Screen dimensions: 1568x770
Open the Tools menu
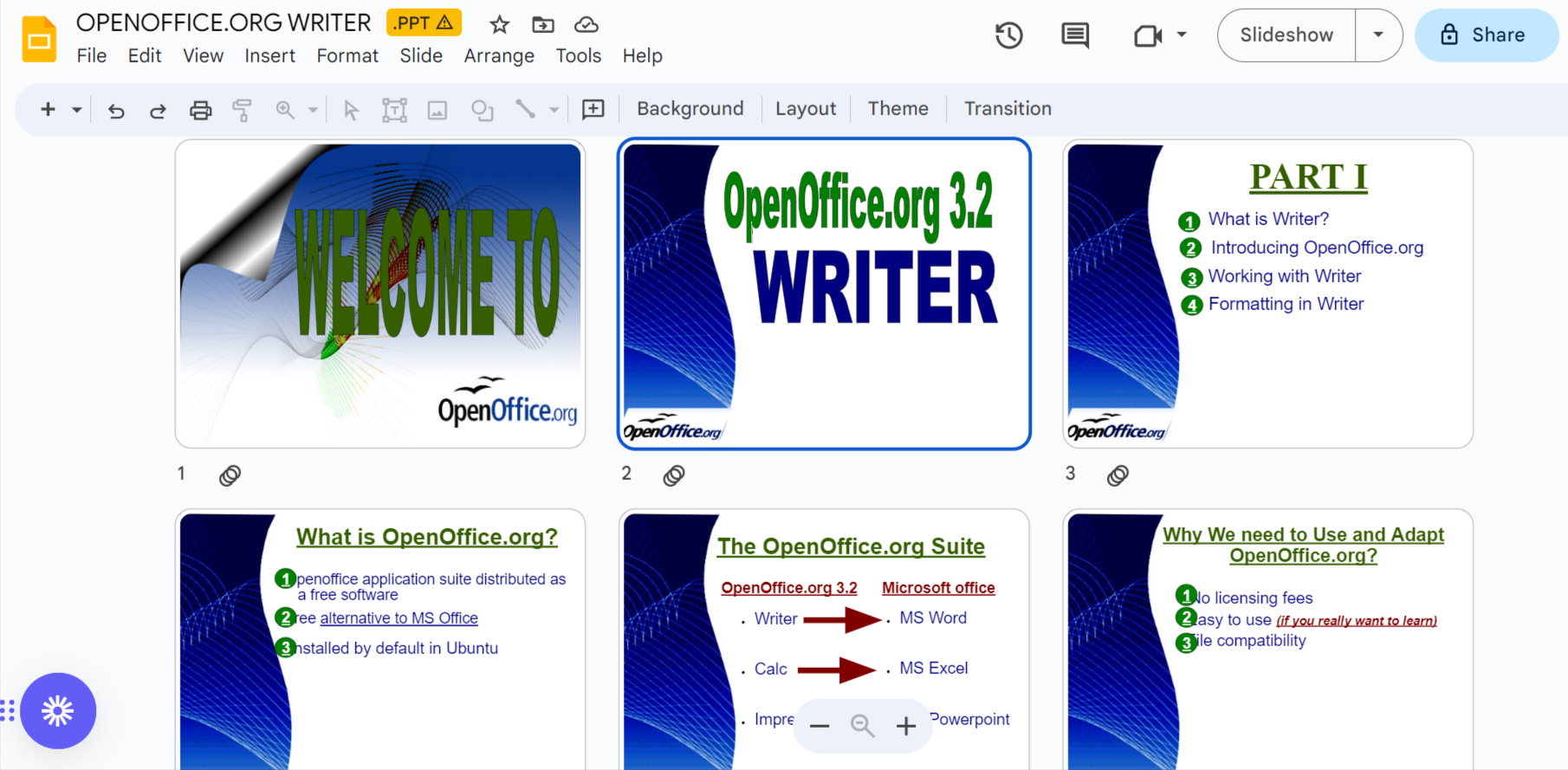(578, 56)
